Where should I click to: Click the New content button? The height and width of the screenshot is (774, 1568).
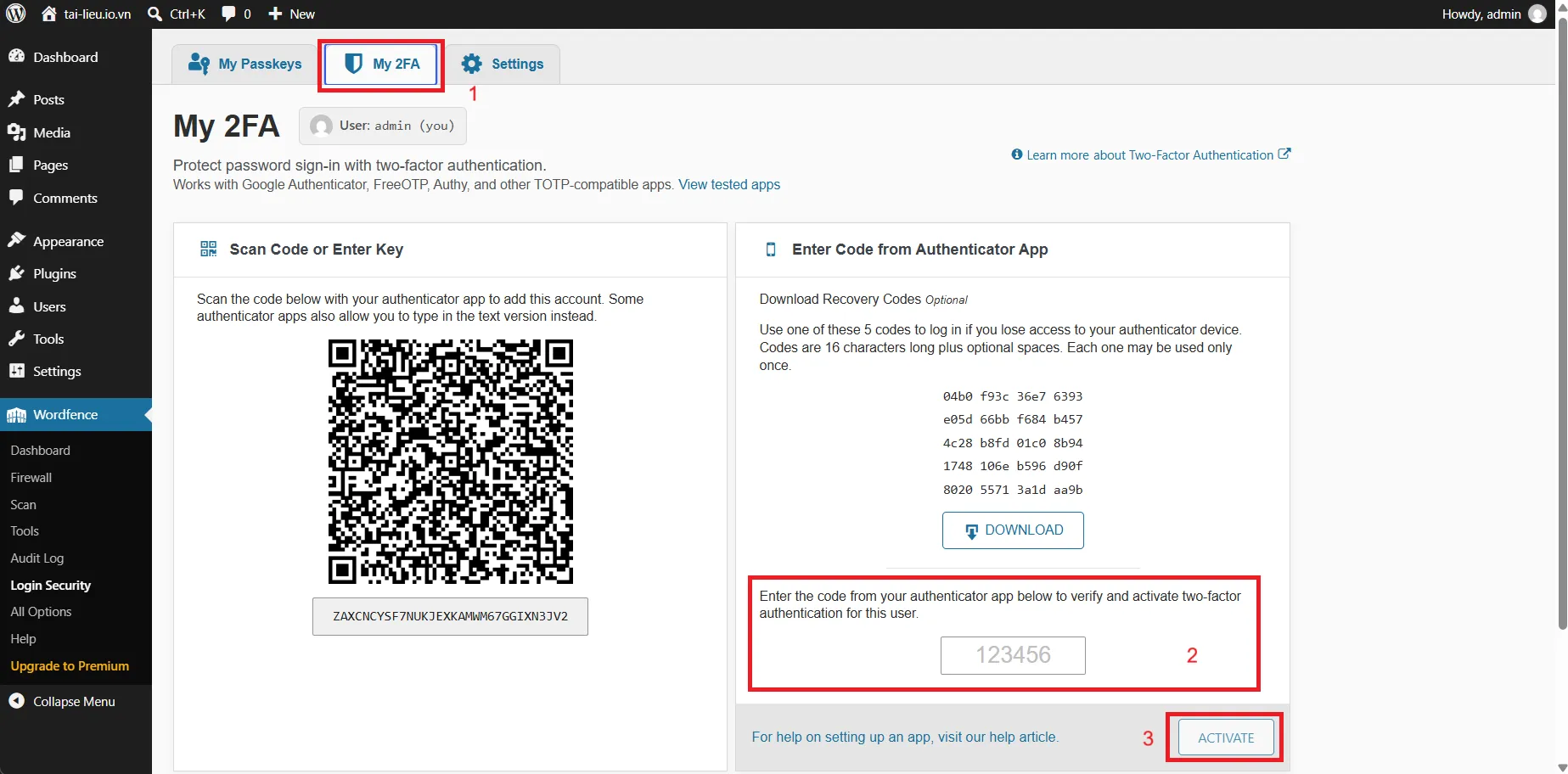[x=291, y=14]
